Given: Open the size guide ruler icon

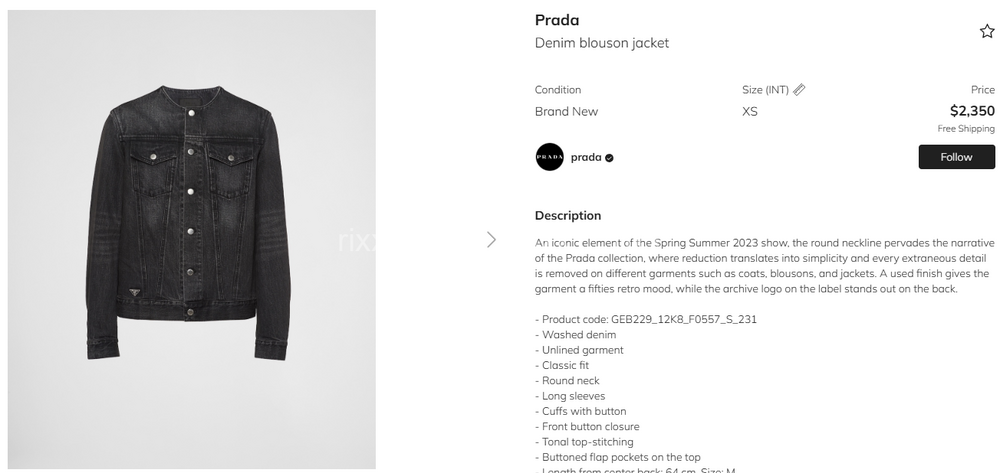Looking at the screenshot, I should click(x=799, y=90).
